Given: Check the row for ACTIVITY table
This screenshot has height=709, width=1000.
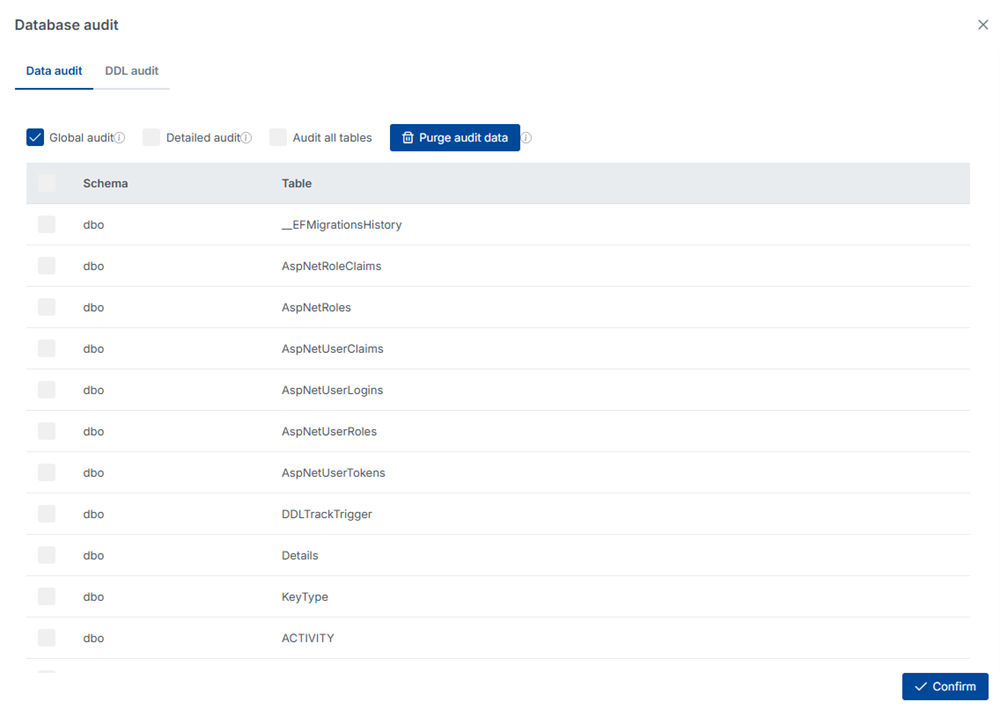Looking at the screenshot, I should (47, 637).
